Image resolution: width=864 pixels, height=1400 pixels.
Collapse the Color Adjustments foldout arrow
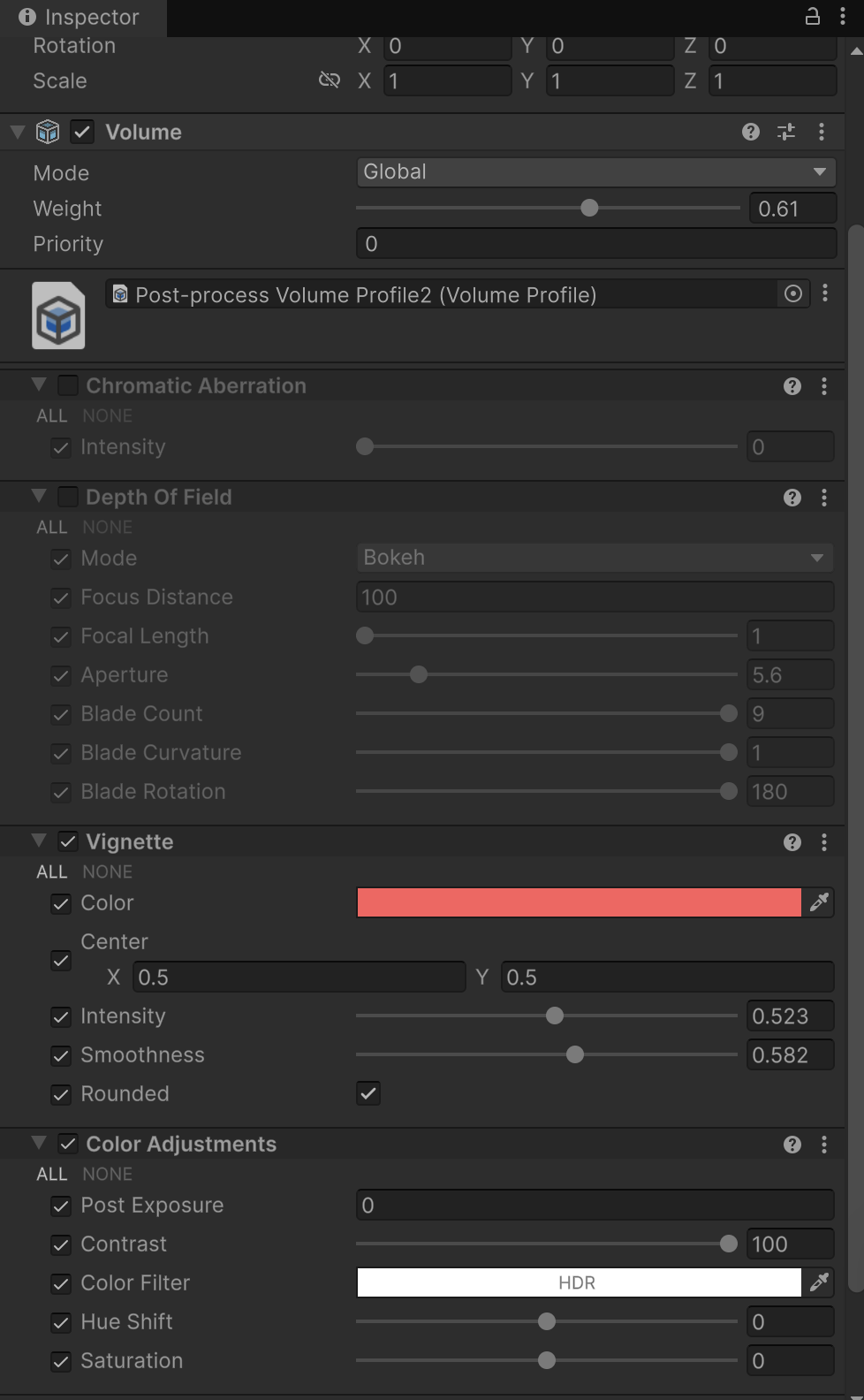[39, 1143]
